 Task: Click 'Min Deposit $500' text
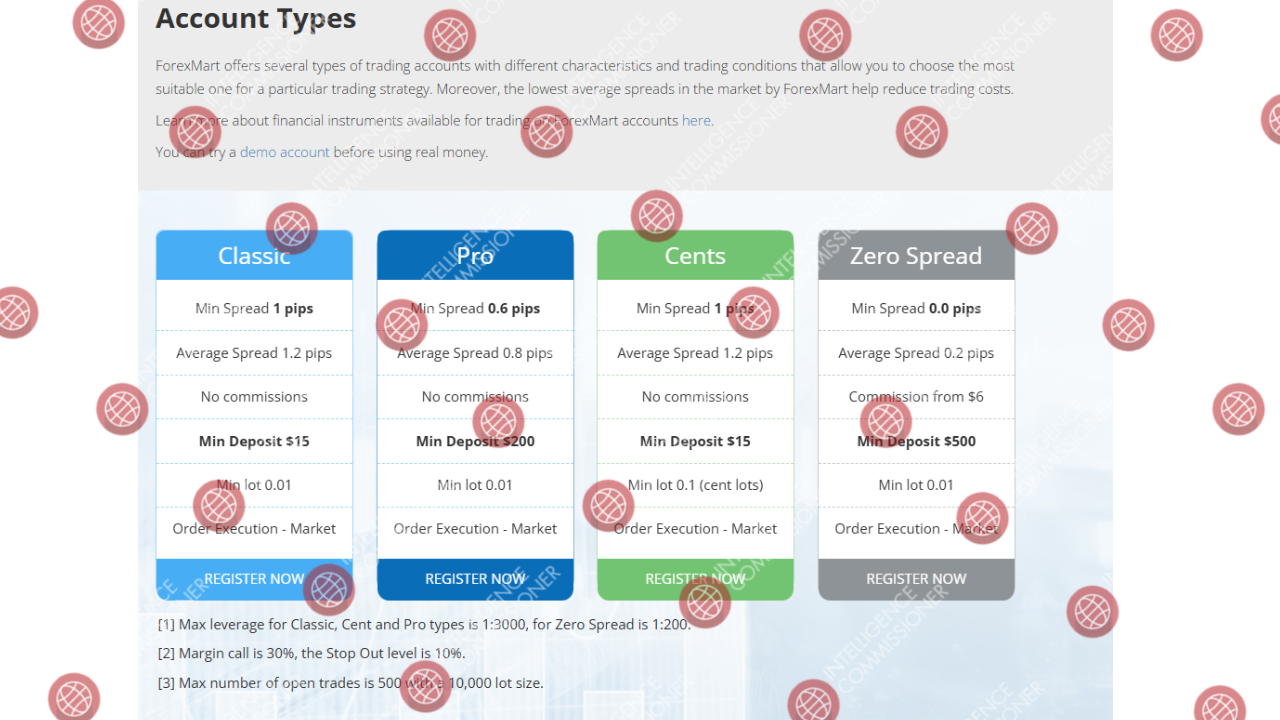pyautogui.click(x=916, y=441)
